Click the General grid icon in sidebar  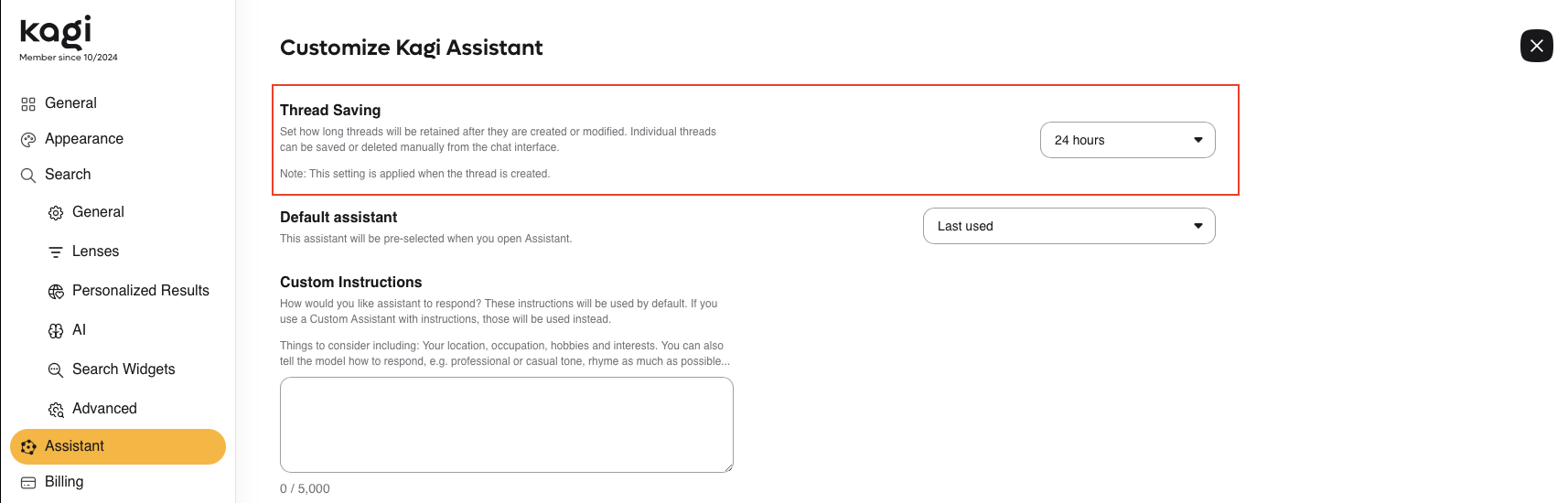[28, 104]
